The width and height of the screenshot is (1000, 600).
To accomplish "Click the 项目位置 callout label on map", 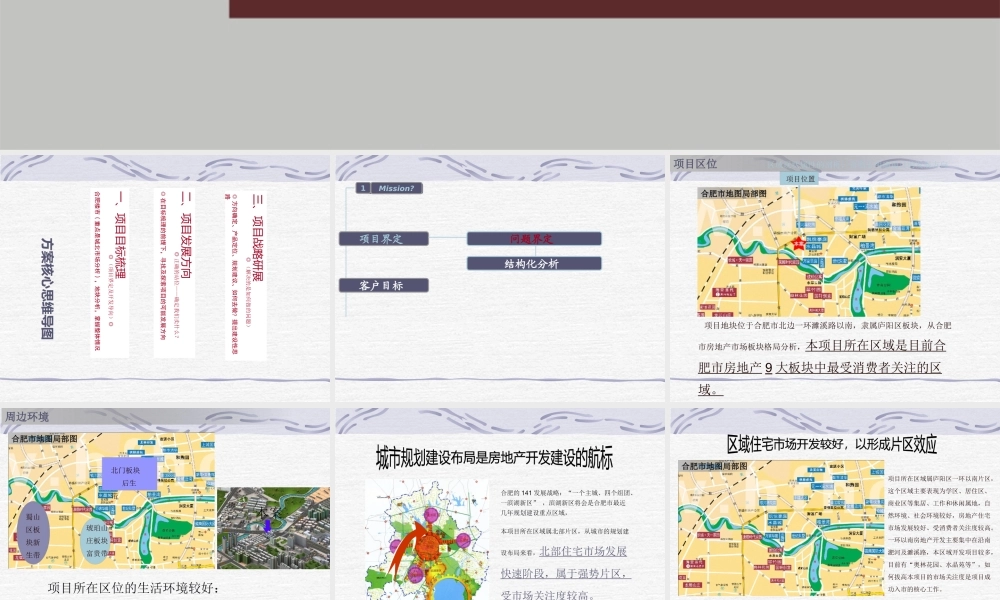I will point(800,179).
